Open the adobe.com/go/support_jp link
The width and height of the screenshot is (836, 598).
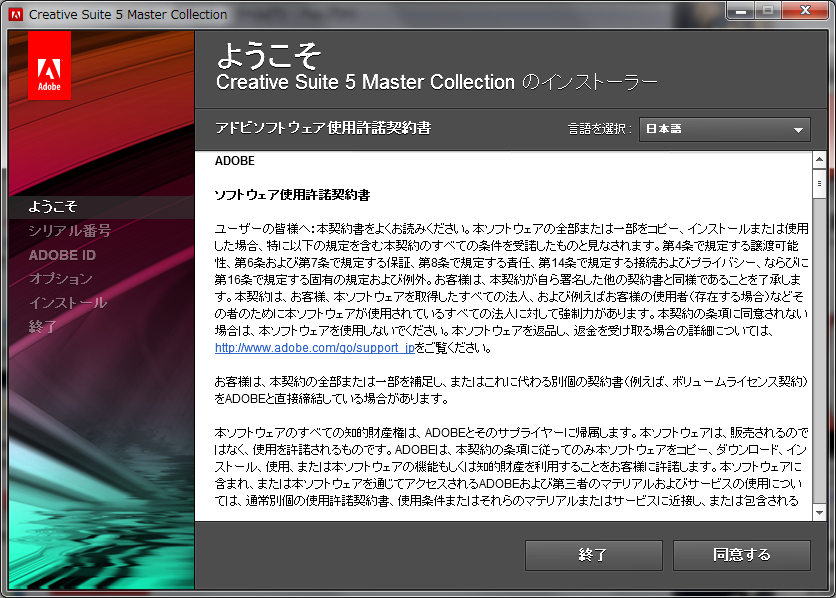pos(315,348)
